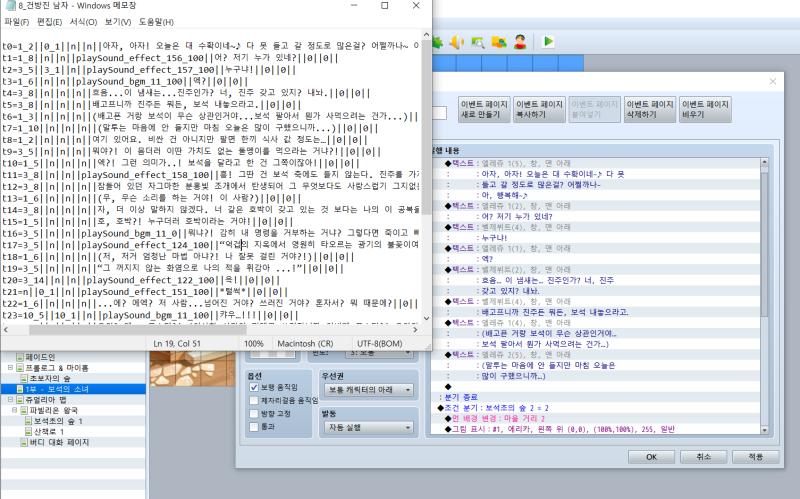Open Notepad 보기 menu

click(117, 22)
